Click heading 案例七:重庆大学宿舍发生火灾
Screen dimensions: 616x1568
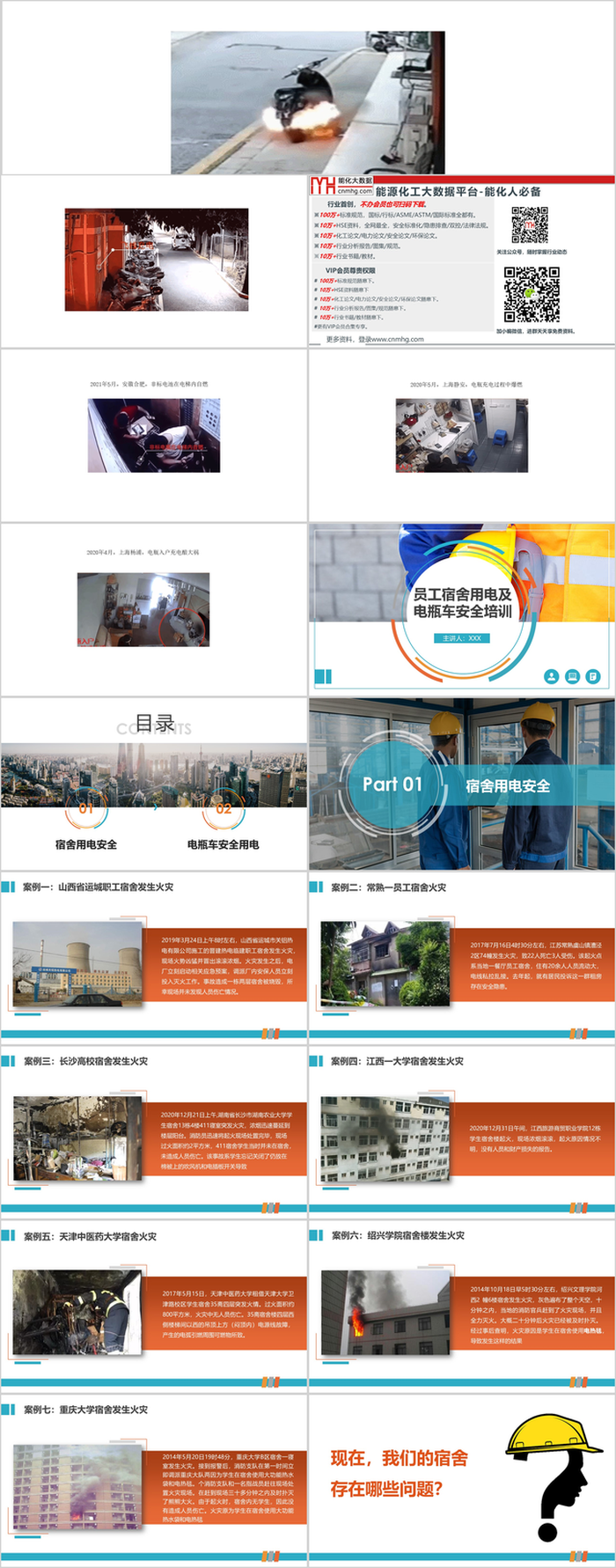click(x=85, y=1410)
